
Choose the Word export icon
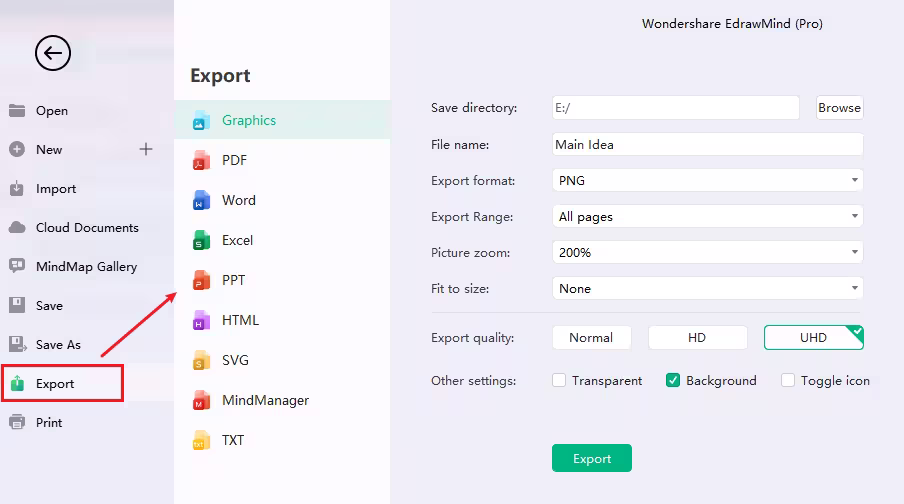pyautogui.click(x=201, y=200)
